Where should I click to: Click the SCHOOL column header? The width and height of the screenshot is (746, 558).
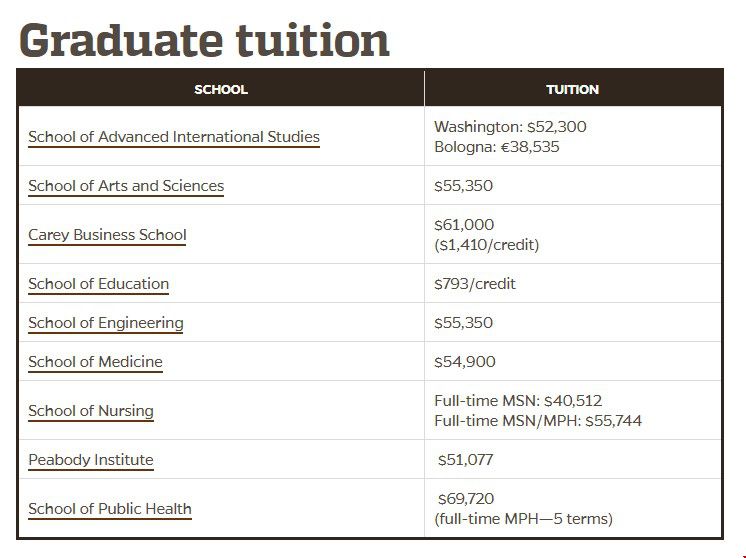coord(221,89)
